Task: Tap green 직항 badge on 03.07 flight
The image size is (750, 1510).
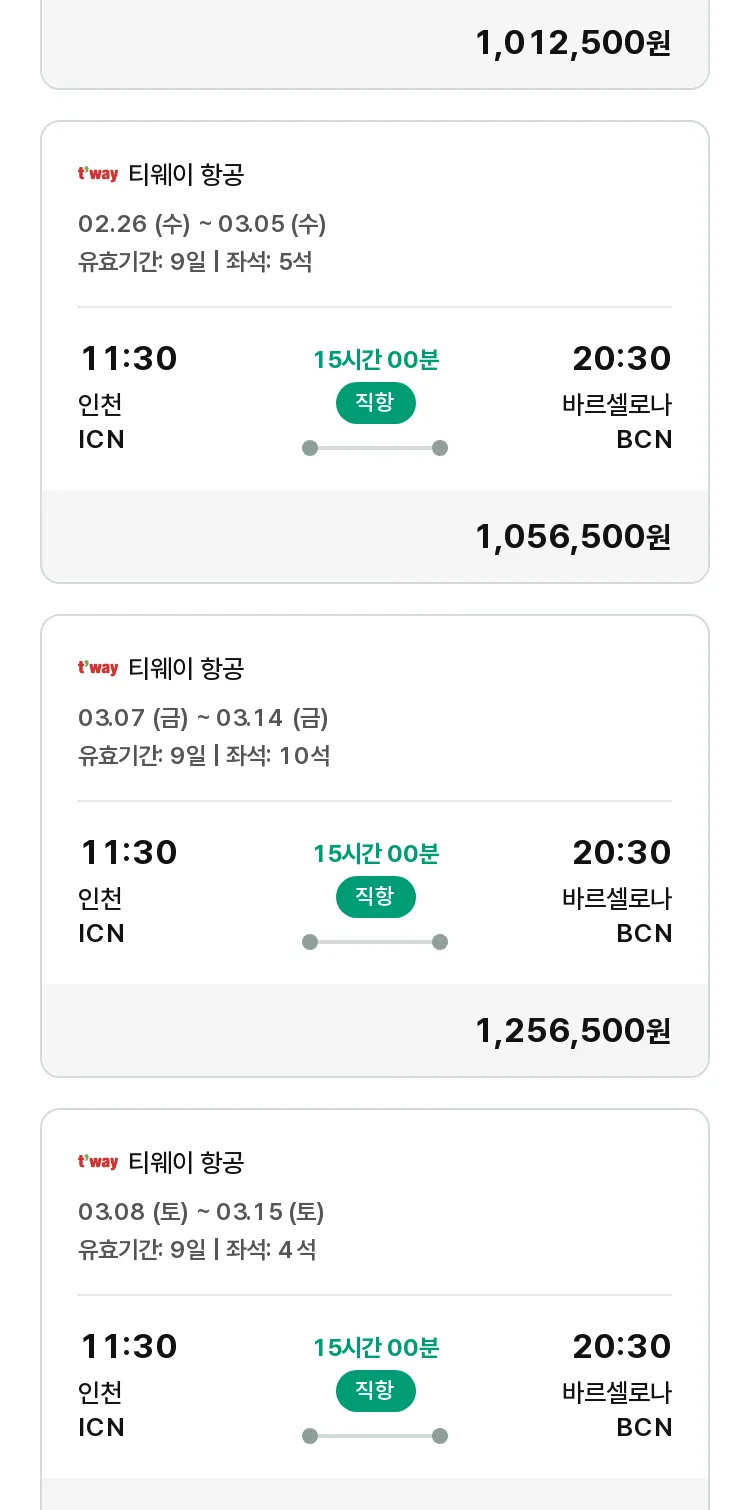Action: click(x=375, y=897)
